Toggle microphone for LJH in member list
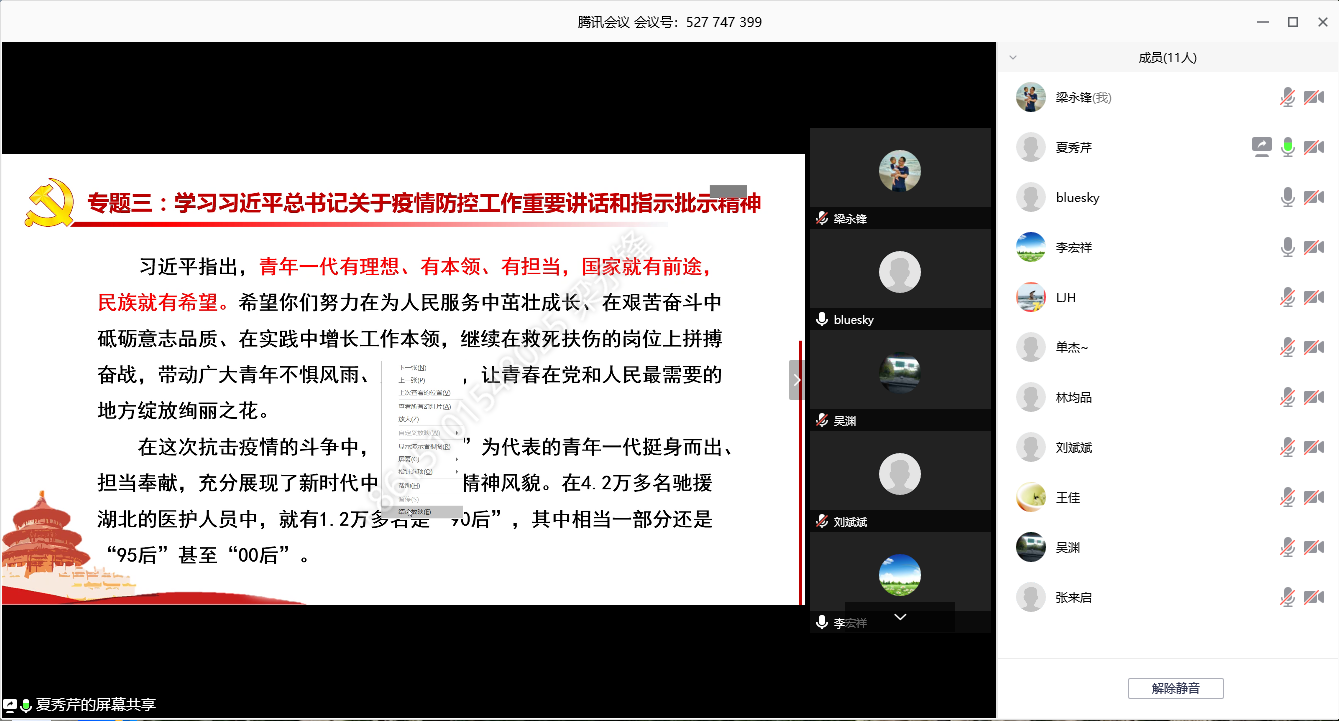Screen dimensions: 1339x721 click(1288, 297)
